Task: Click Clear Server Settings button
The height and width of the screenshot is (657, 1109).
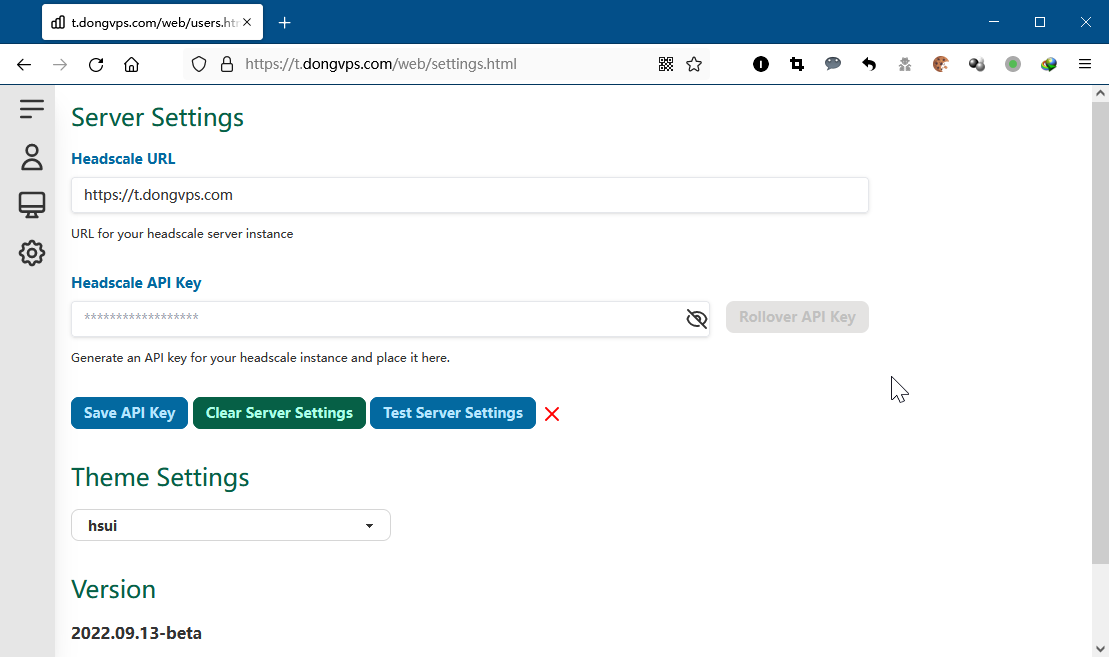Action: click(x=279, y=413)
